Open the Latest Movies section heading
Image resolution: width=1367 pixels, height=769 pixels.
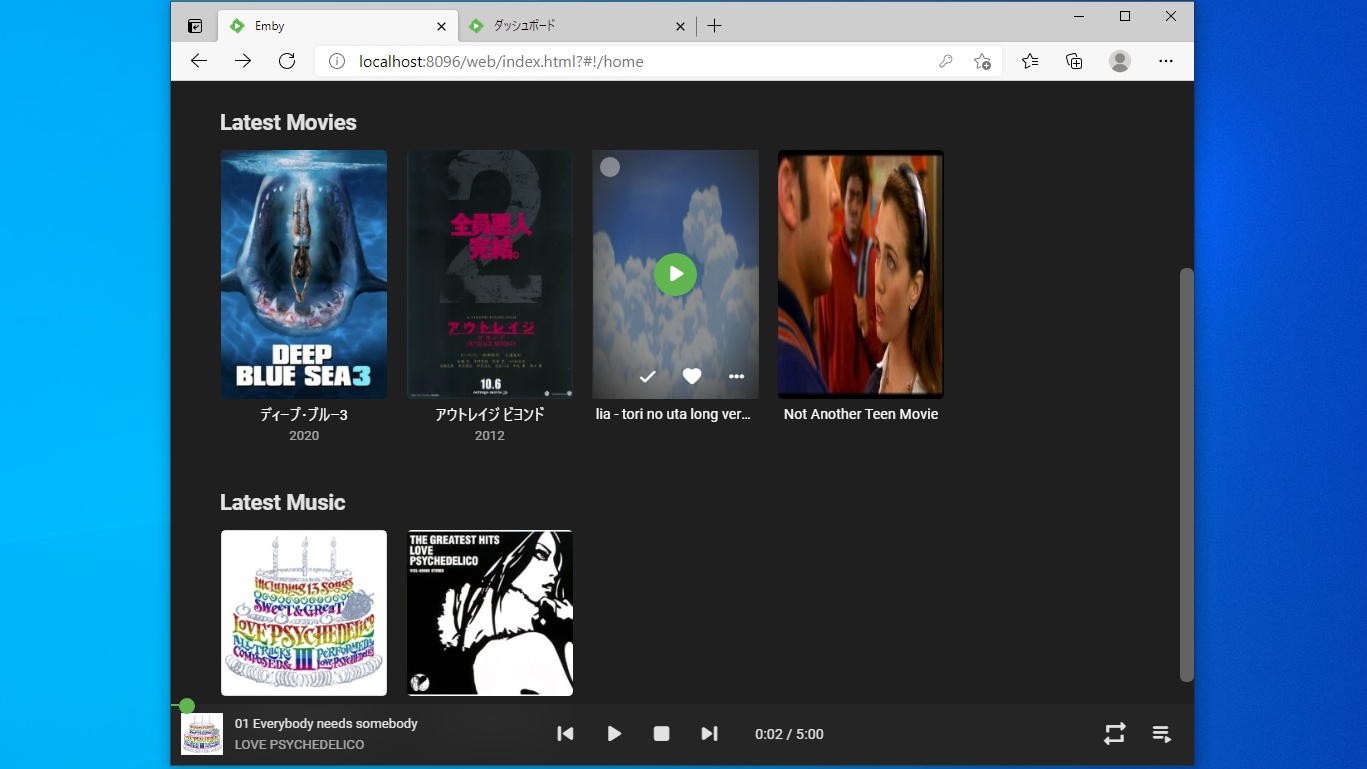pyautogui.click(x=288, y=122)
